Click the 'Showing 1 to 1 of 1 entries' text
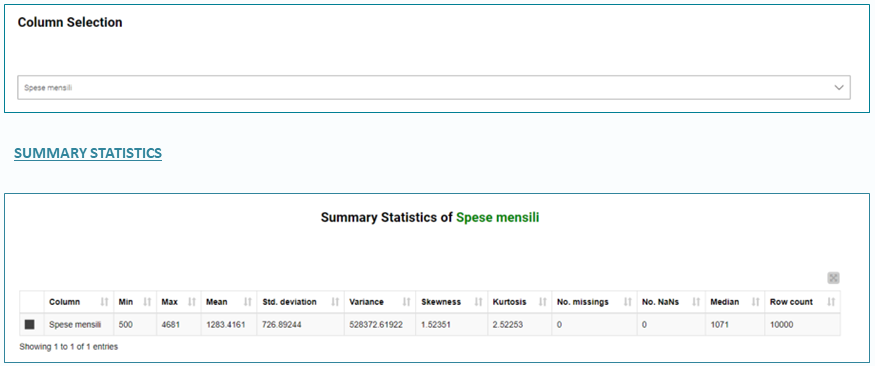This screenshot has width=875, height=366. [x=69, y=346]
